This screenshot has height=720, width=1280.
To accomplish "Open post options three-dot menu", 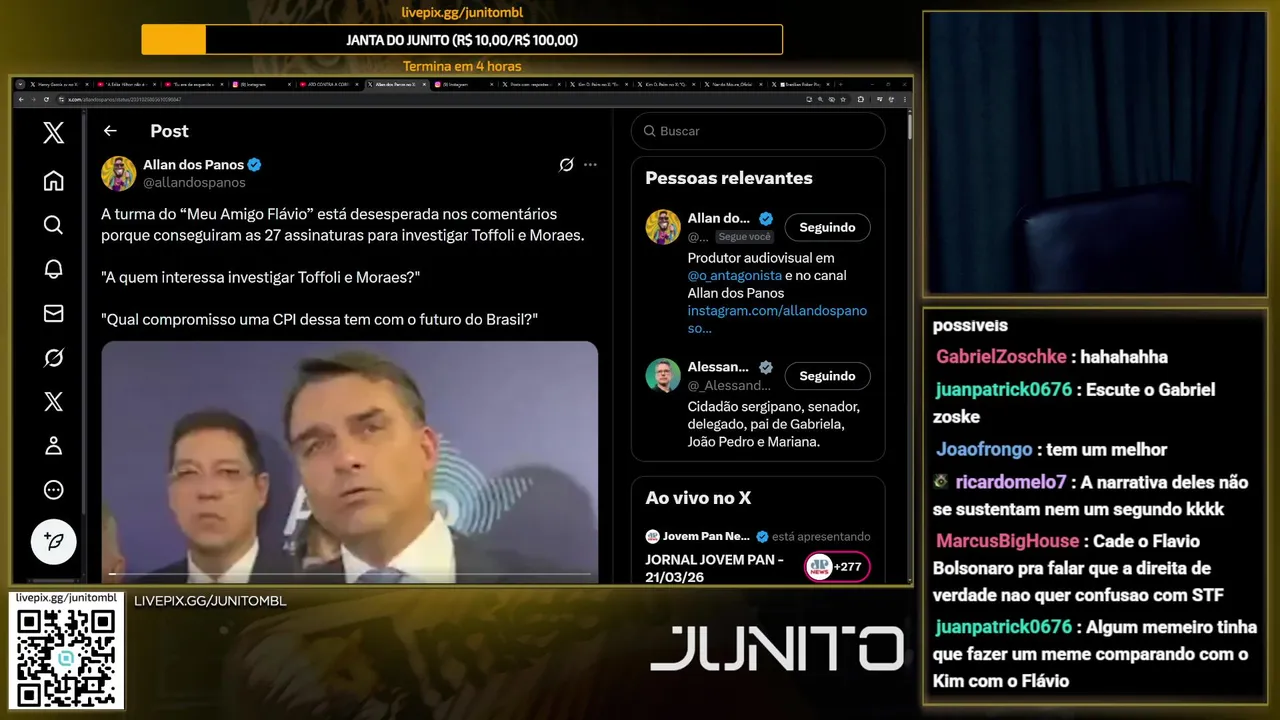I will (x=590, y=164).
